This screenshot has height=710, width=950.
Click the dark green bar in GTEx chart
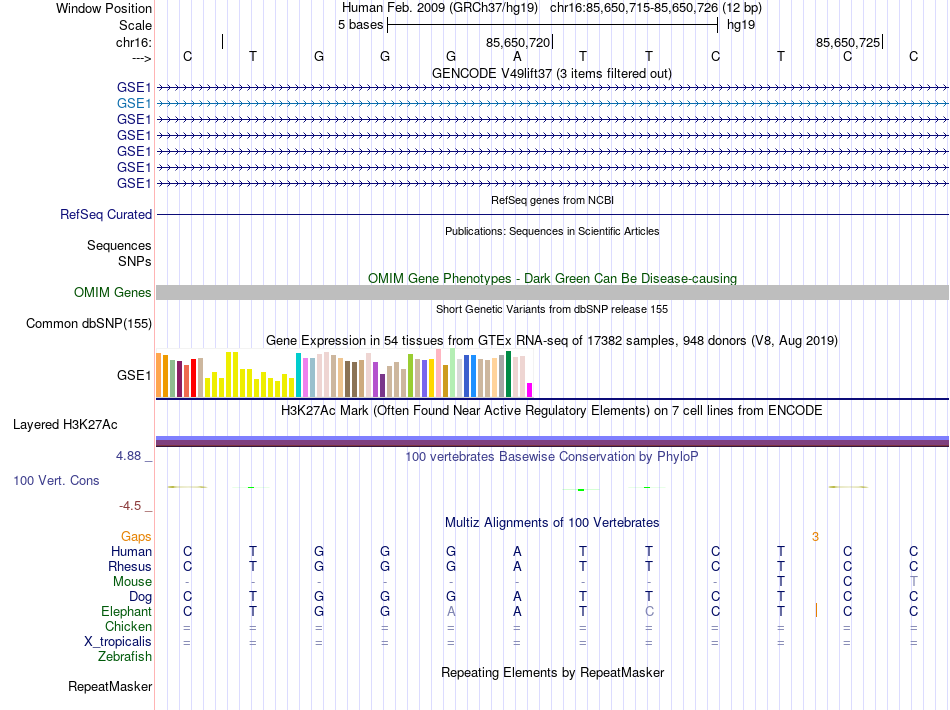point(508,374)
